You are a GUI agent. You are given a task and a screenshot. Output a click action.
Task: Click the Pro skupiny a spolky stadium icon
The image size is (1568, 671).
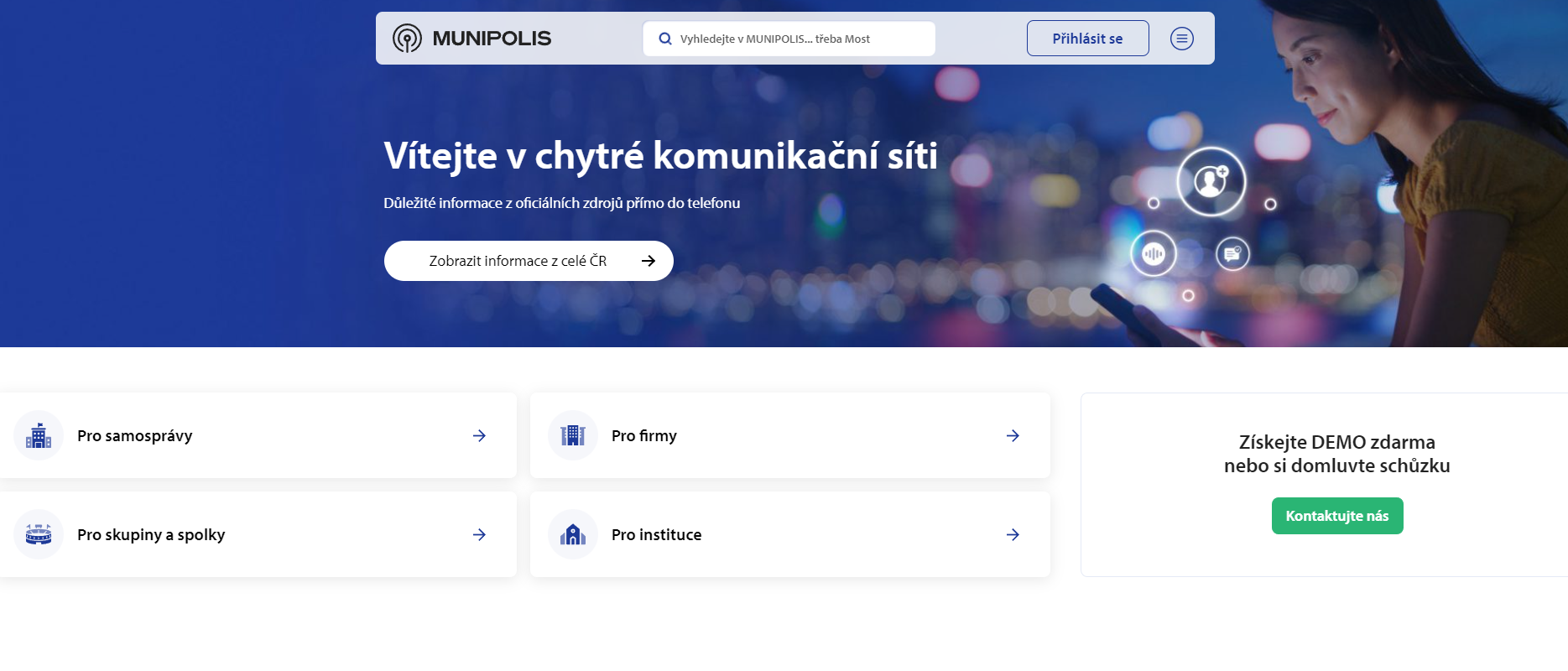[x=39, y=534]
